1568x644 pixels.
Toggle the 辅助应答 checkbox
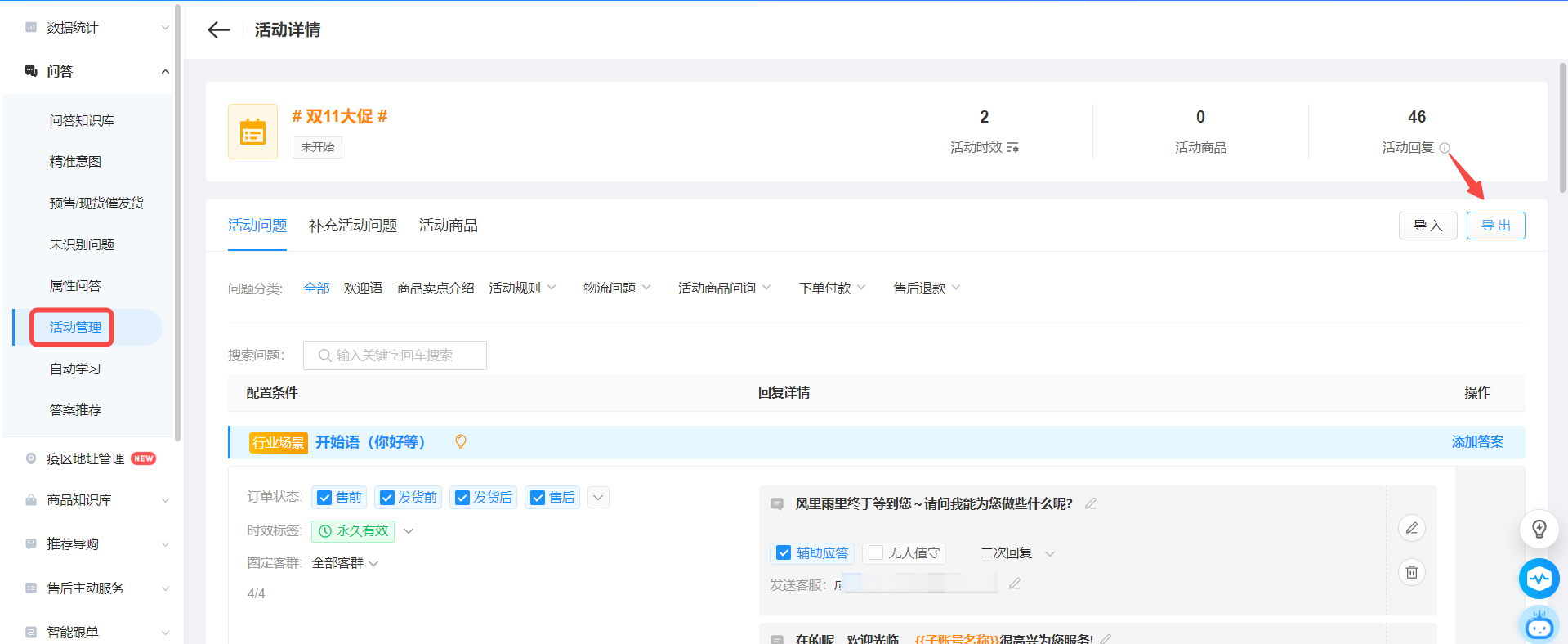tap(784, 552)
